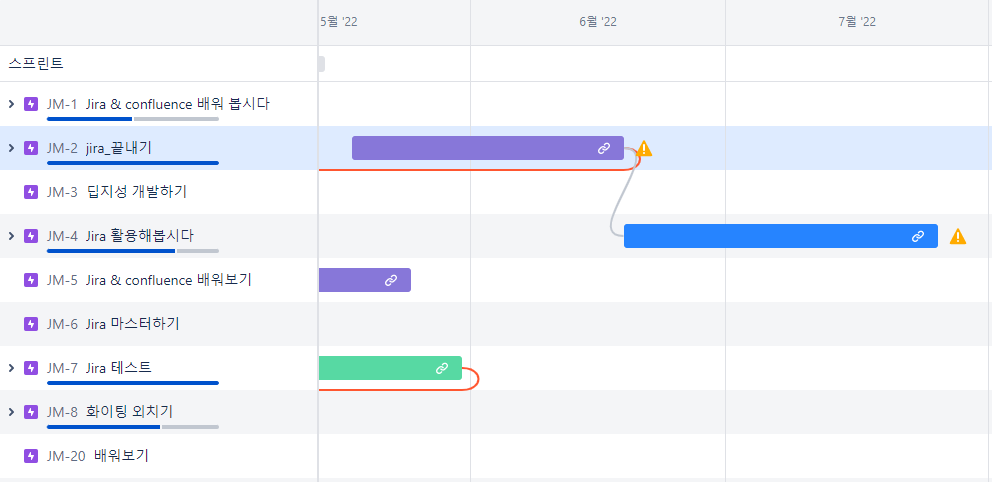
Task: Open JM-4 issue key link
Action: 62,236
